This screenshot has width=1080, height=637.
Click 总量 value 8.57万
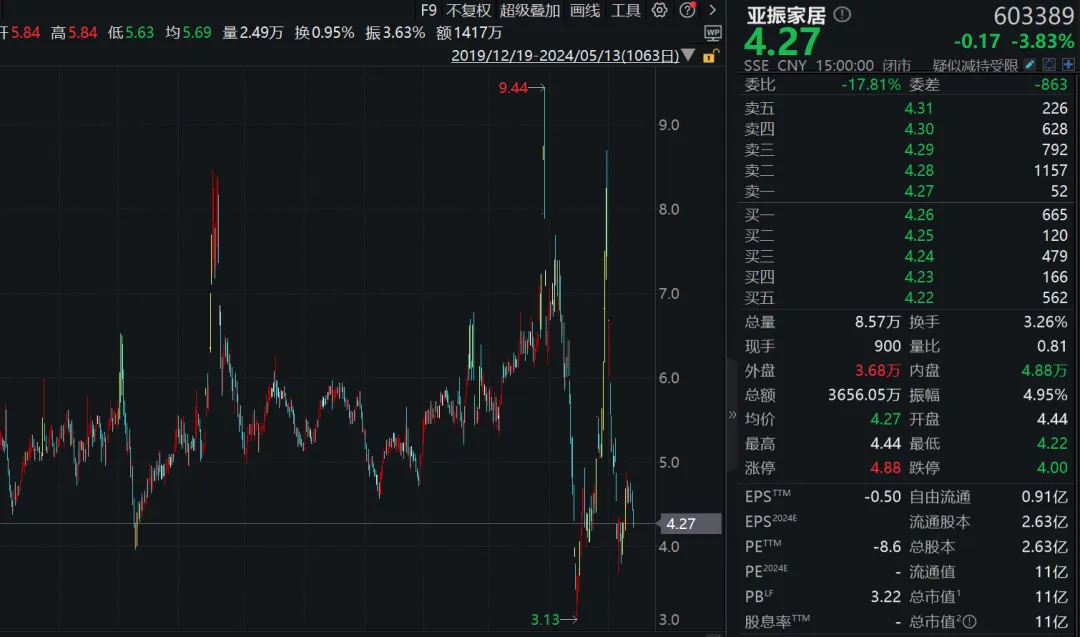point(878,322)
